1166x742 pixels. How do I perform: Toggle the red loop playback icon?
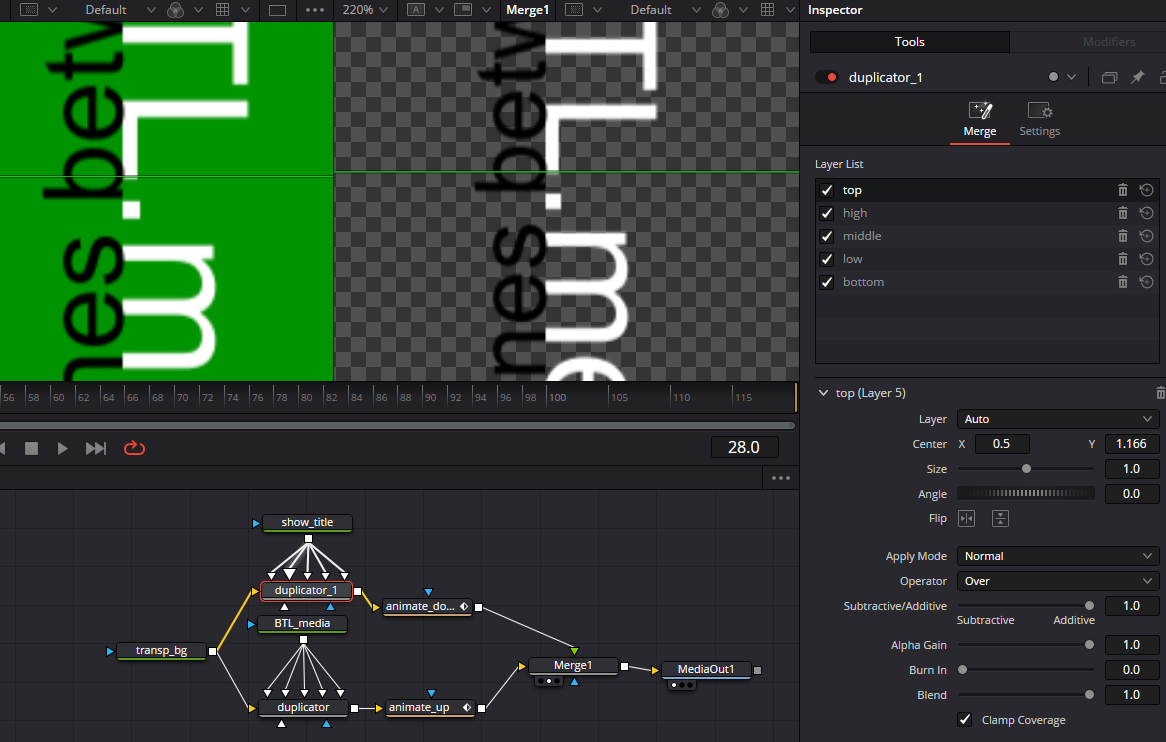tap(134, 448)
